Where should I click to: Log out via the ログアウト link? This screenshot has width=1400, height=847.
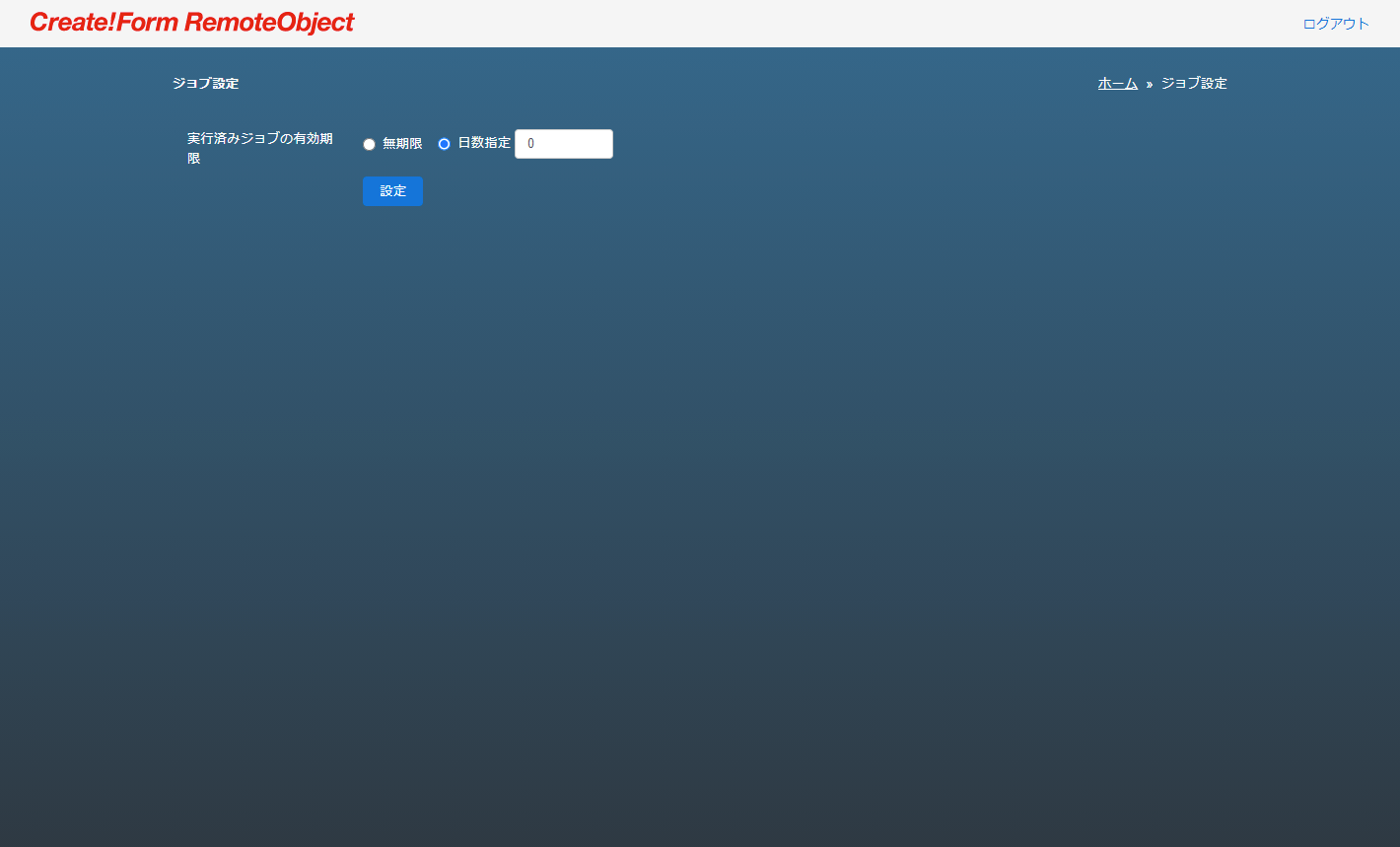(1336, 24)
